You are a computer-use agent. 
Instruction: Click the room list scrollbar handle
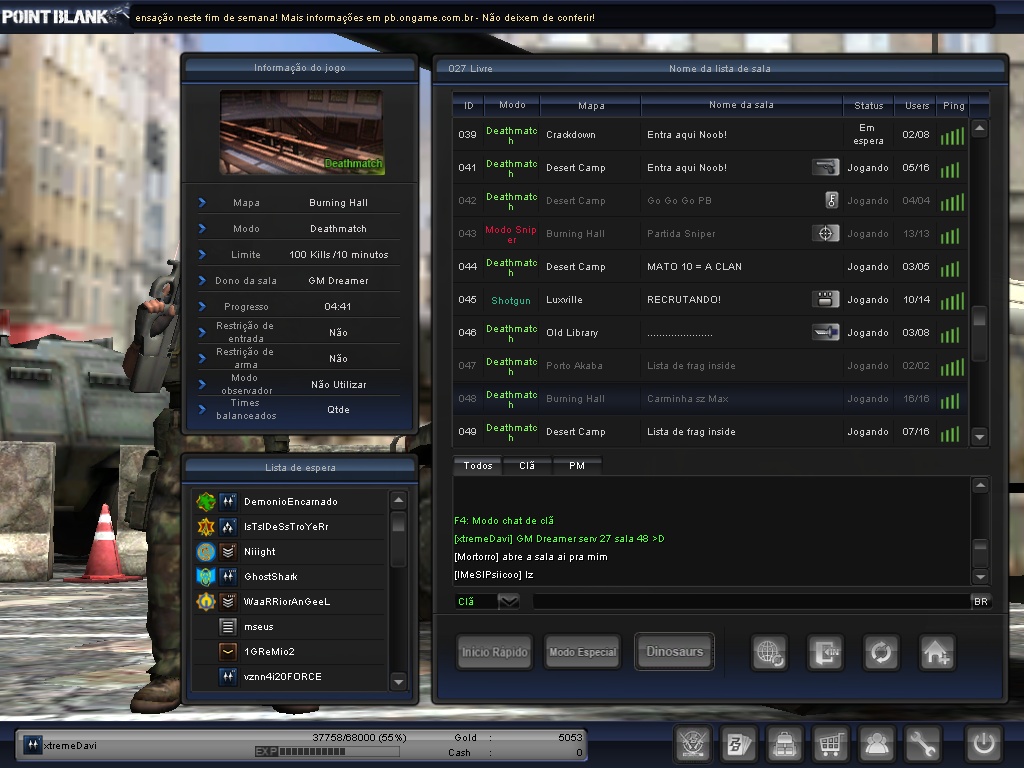(x=979, y=333)
